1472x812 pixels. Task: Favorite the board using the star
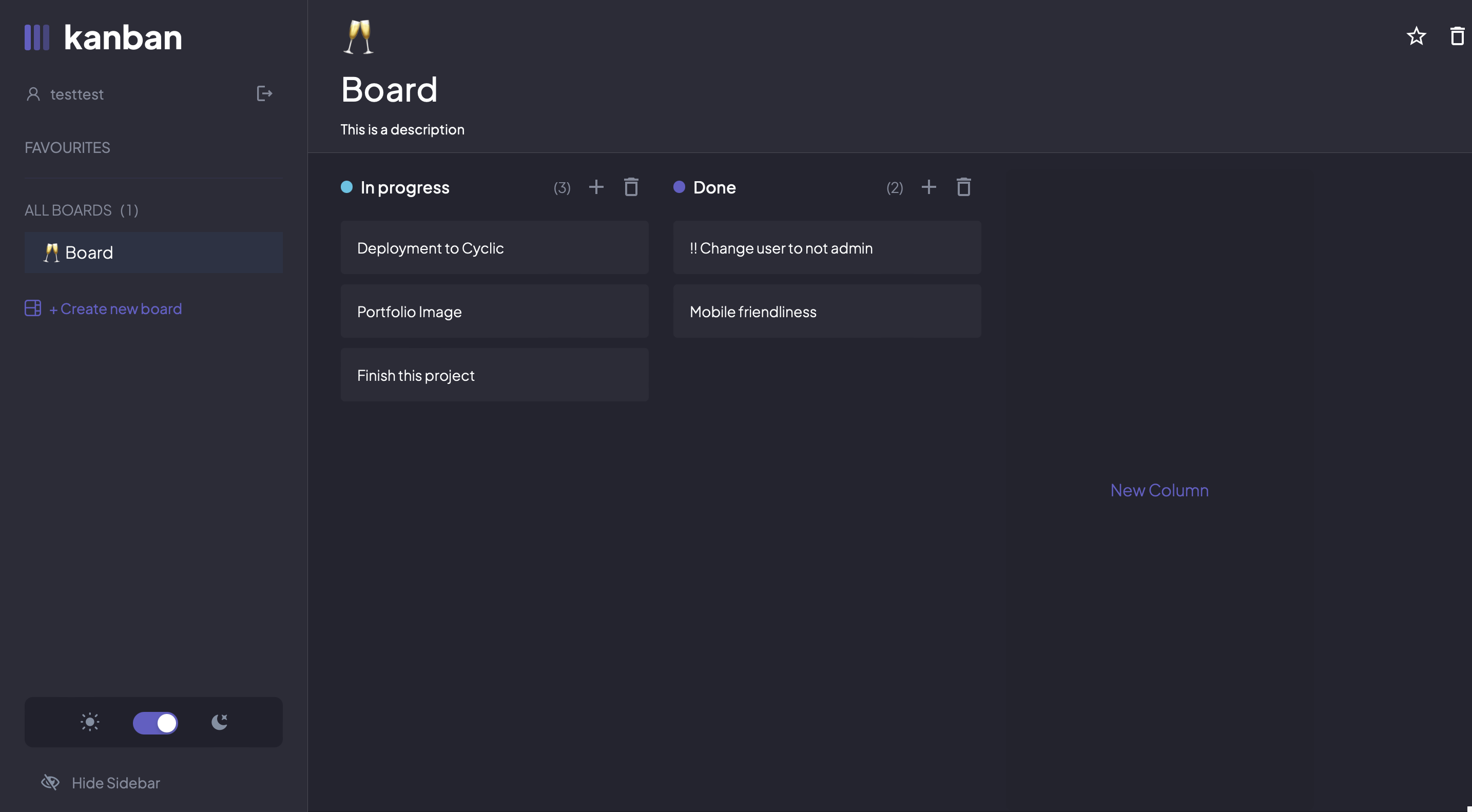coord(1416,35)
